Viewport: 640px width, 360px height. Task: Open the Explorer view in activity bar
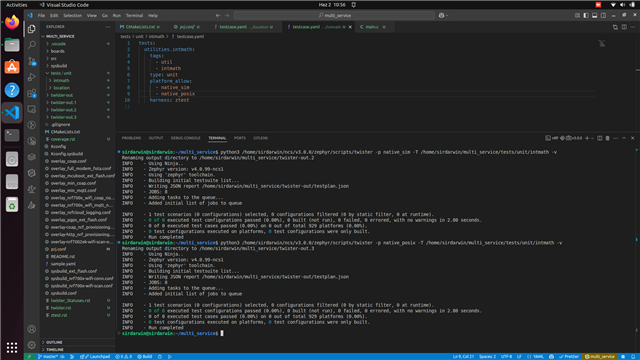[31, 29]
